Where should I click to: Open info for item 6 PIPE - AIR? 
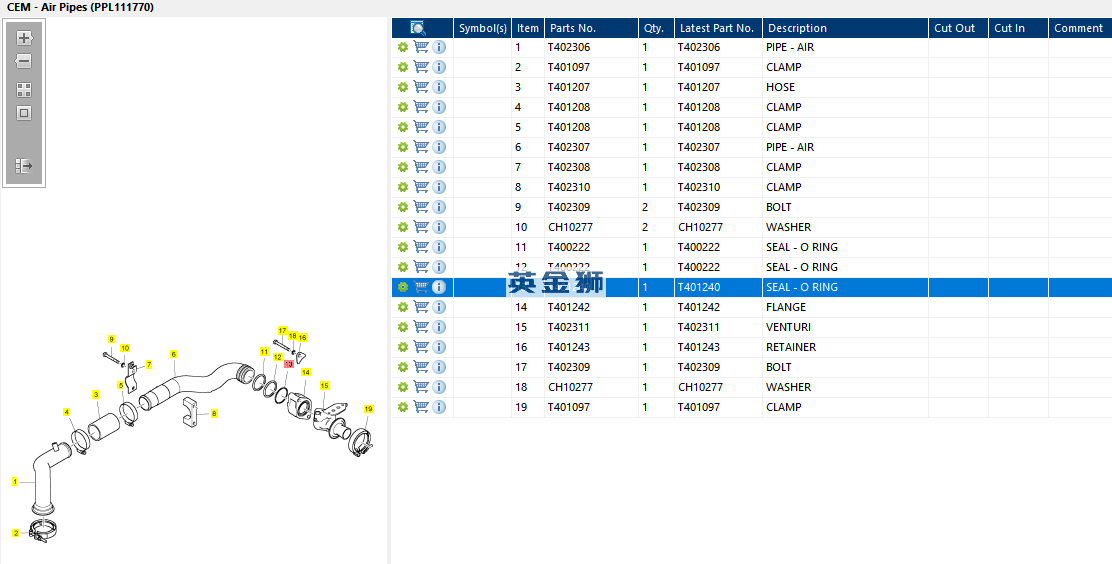click(439, 147)
